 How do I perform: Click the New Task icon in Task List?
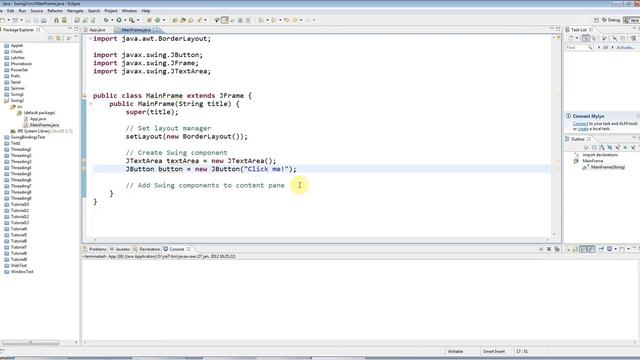571,38
